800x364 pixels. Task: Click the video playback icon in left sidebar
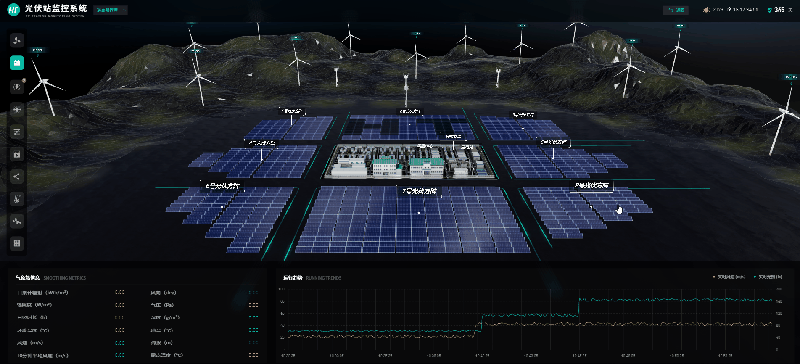17,154
